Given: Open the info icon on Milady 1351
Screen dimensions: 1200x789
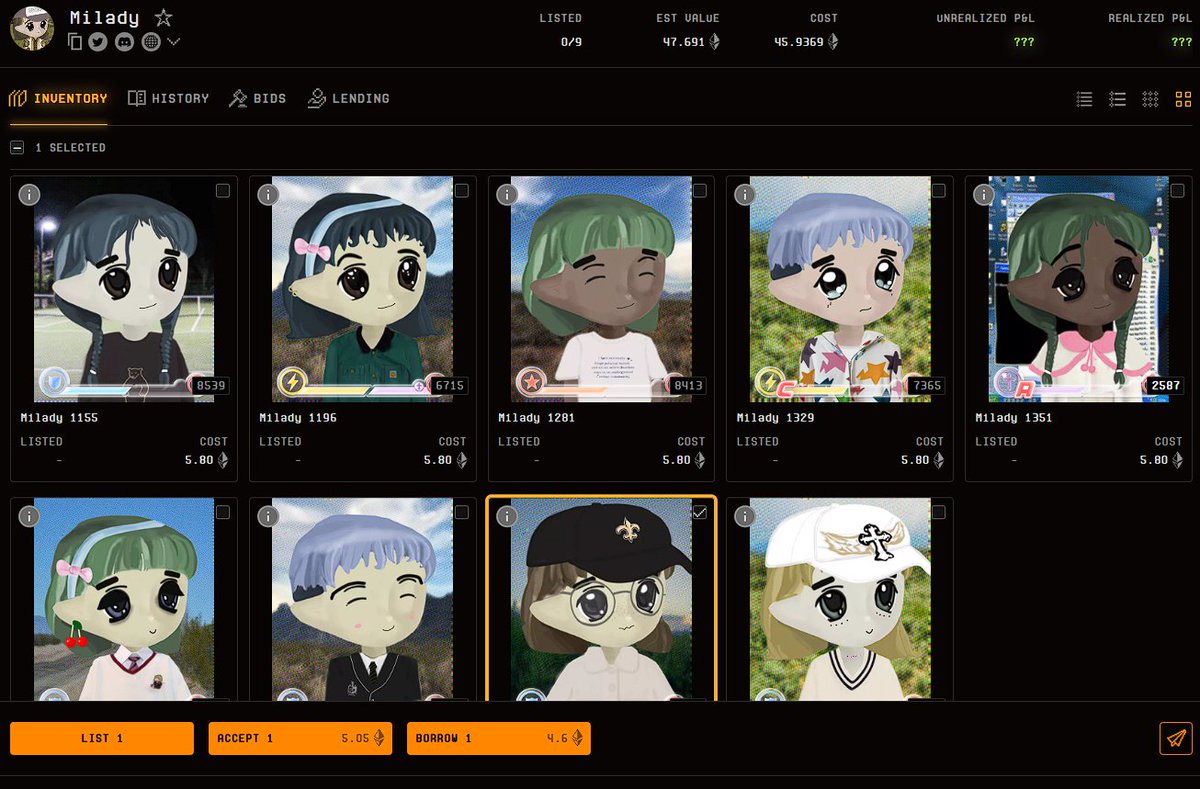Looking at the screenshot, I should click(984, 194).
